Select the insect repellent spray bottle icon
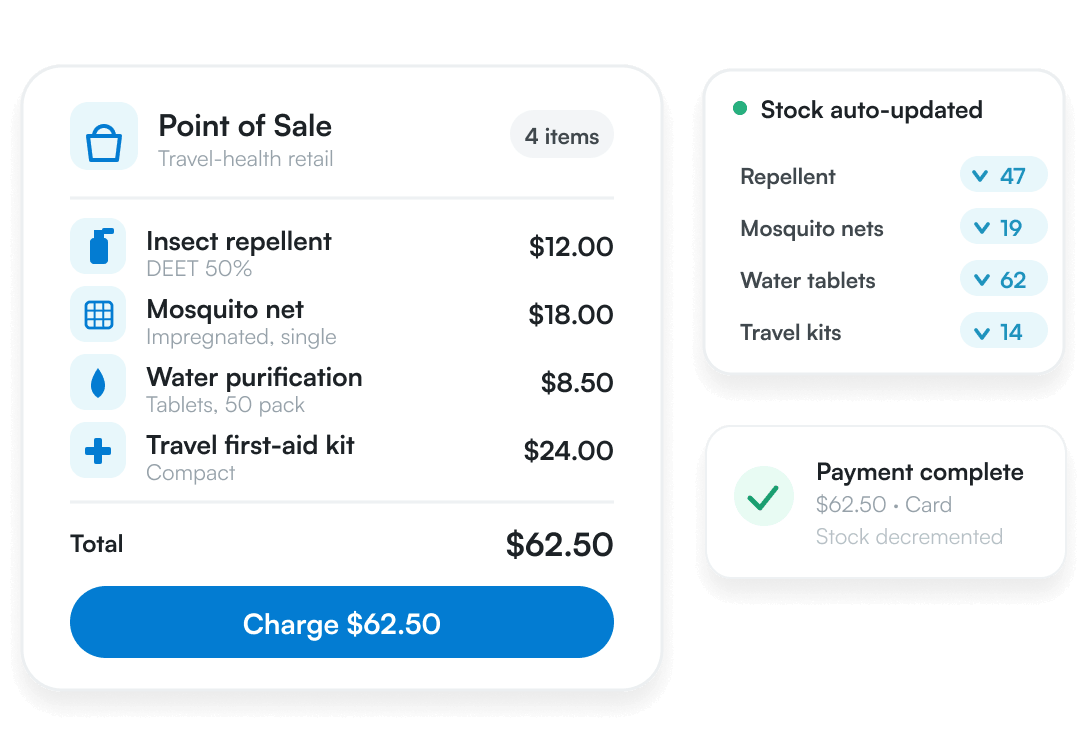 pos(98,246)
